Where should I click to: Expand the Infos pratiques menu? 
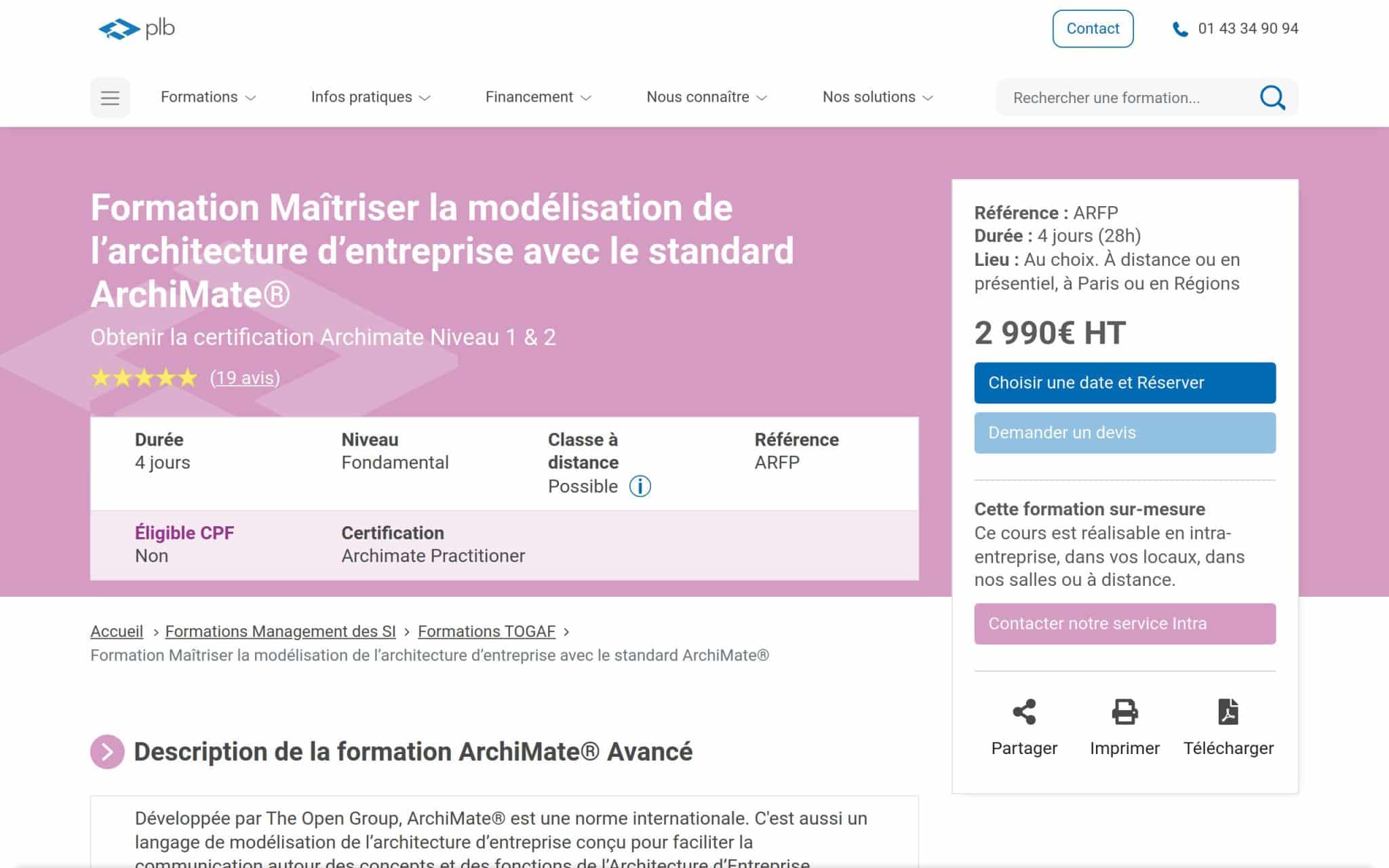point(370,97)
